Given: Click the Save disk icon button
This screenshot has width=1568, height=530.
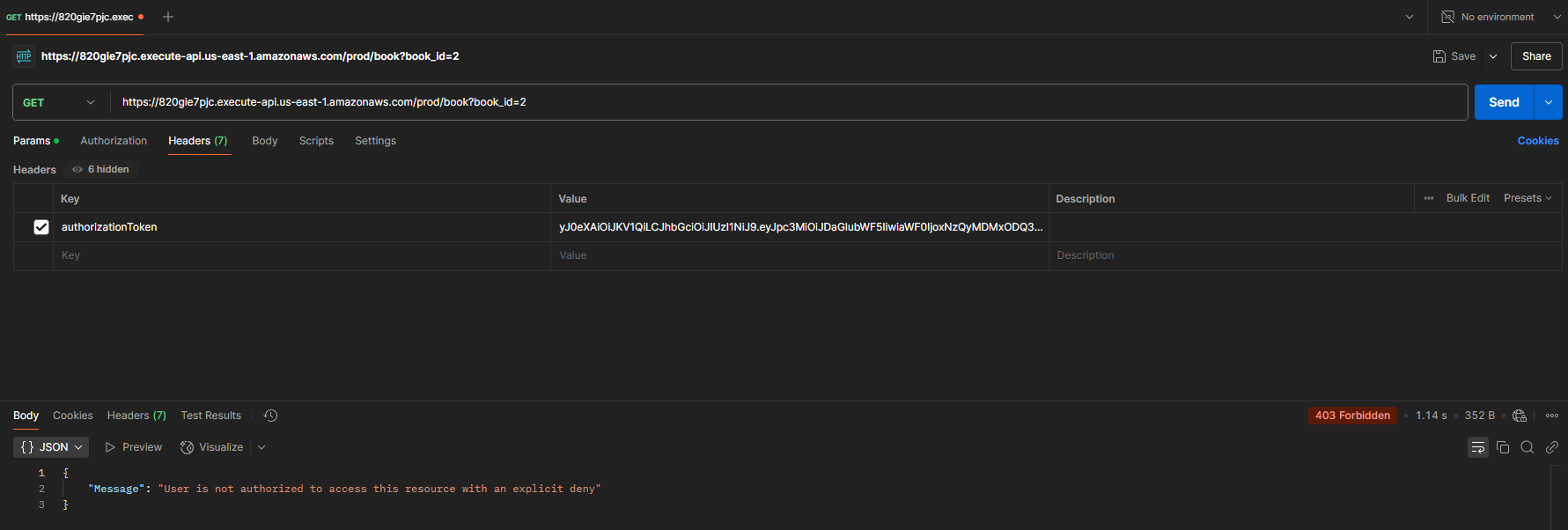Looking at the screenshot, I should (1454, 56).
